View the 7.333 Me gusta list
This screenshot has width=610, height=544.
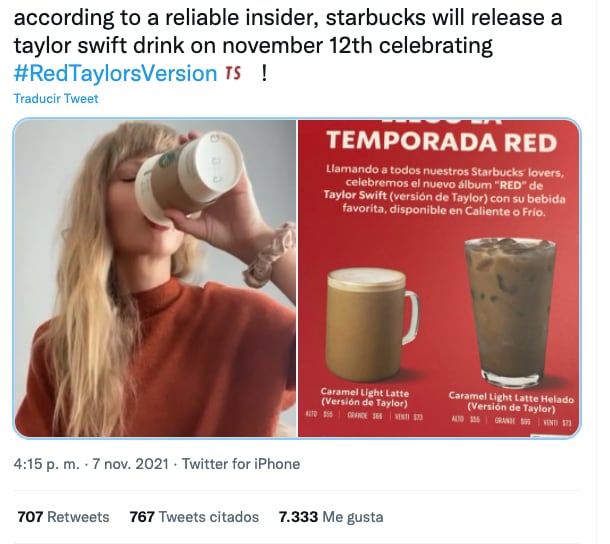click(x=331, y=517)
